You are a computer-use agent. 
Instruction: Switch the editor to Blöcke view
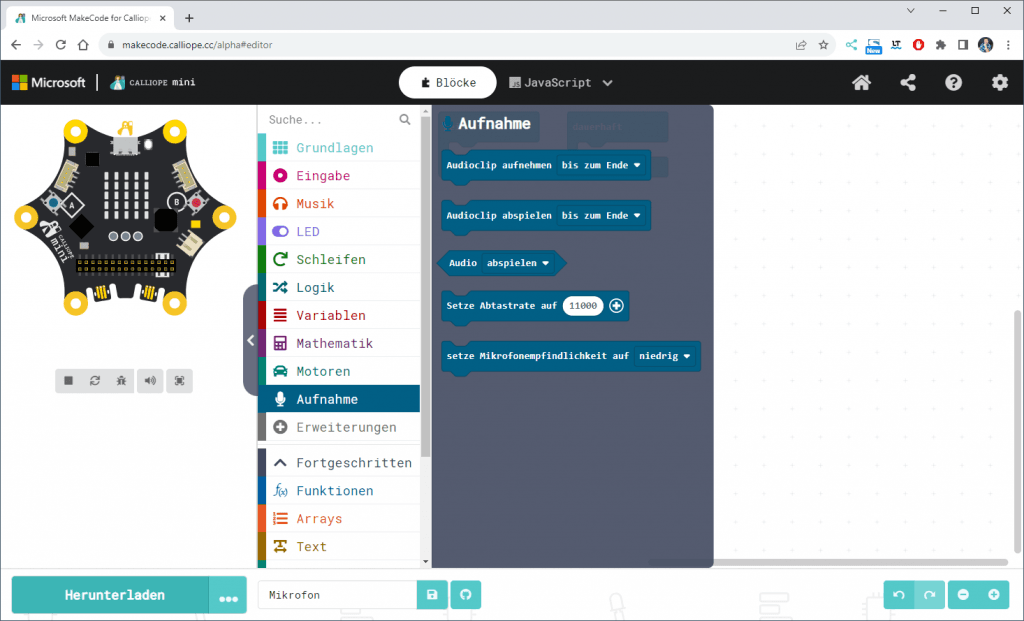click(x=447, y=83)
